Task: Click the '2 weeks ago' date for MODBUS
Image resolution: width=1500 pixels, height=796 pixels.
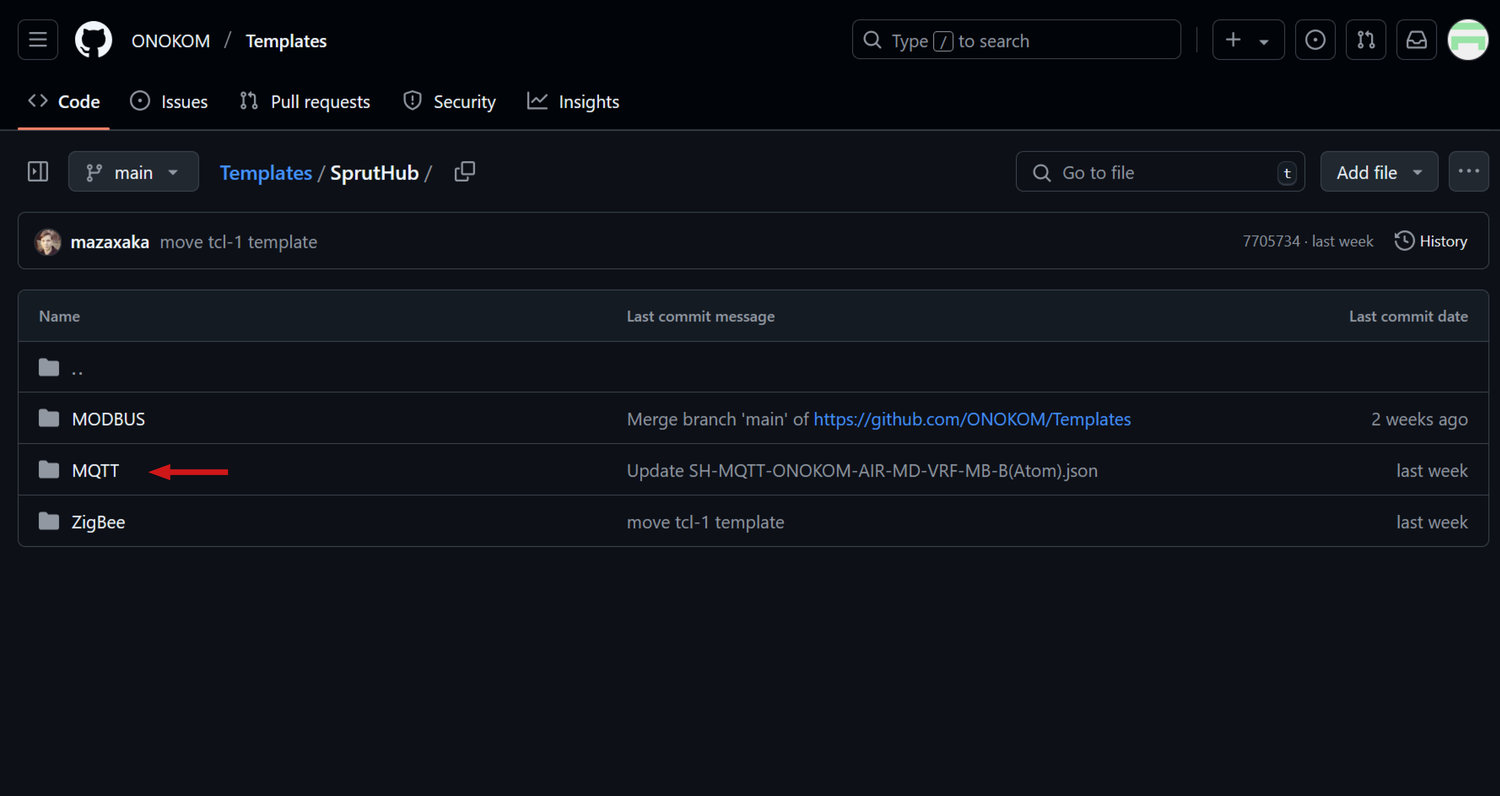Action: (1420, 419)
